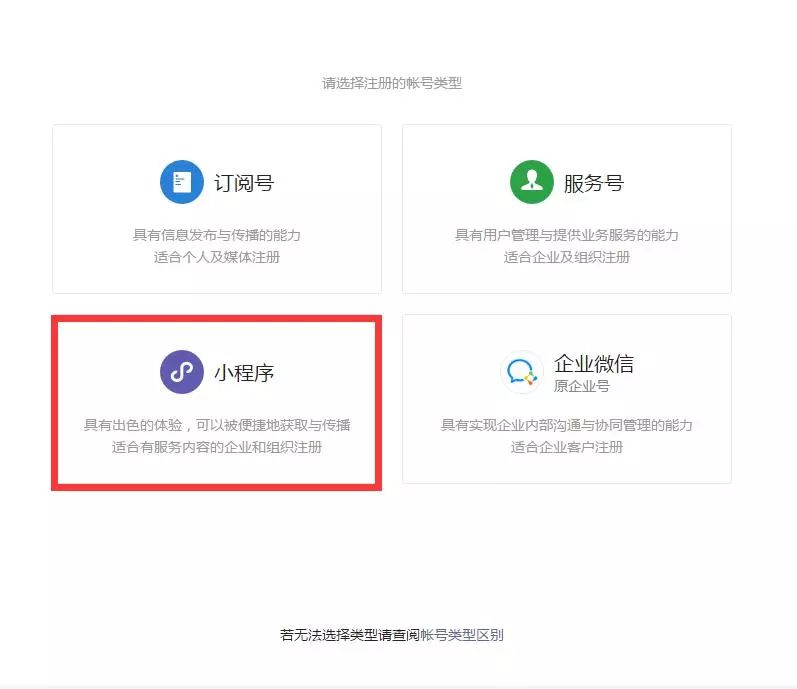Image resolution: width=797 pixels, height=689 pixels.
Task: Click the blue 订阅号 document icon
Action: [181, 182]
